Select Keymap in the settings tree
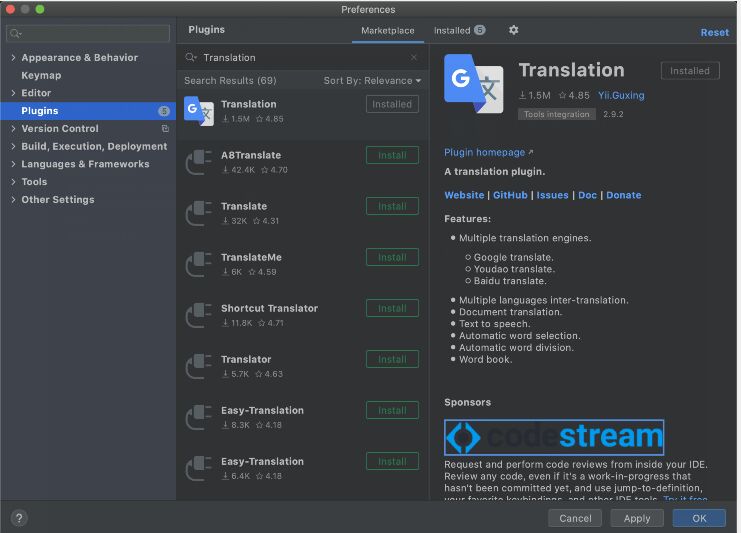The width and height of the screenshot is (741, 533). click(41, 75)
